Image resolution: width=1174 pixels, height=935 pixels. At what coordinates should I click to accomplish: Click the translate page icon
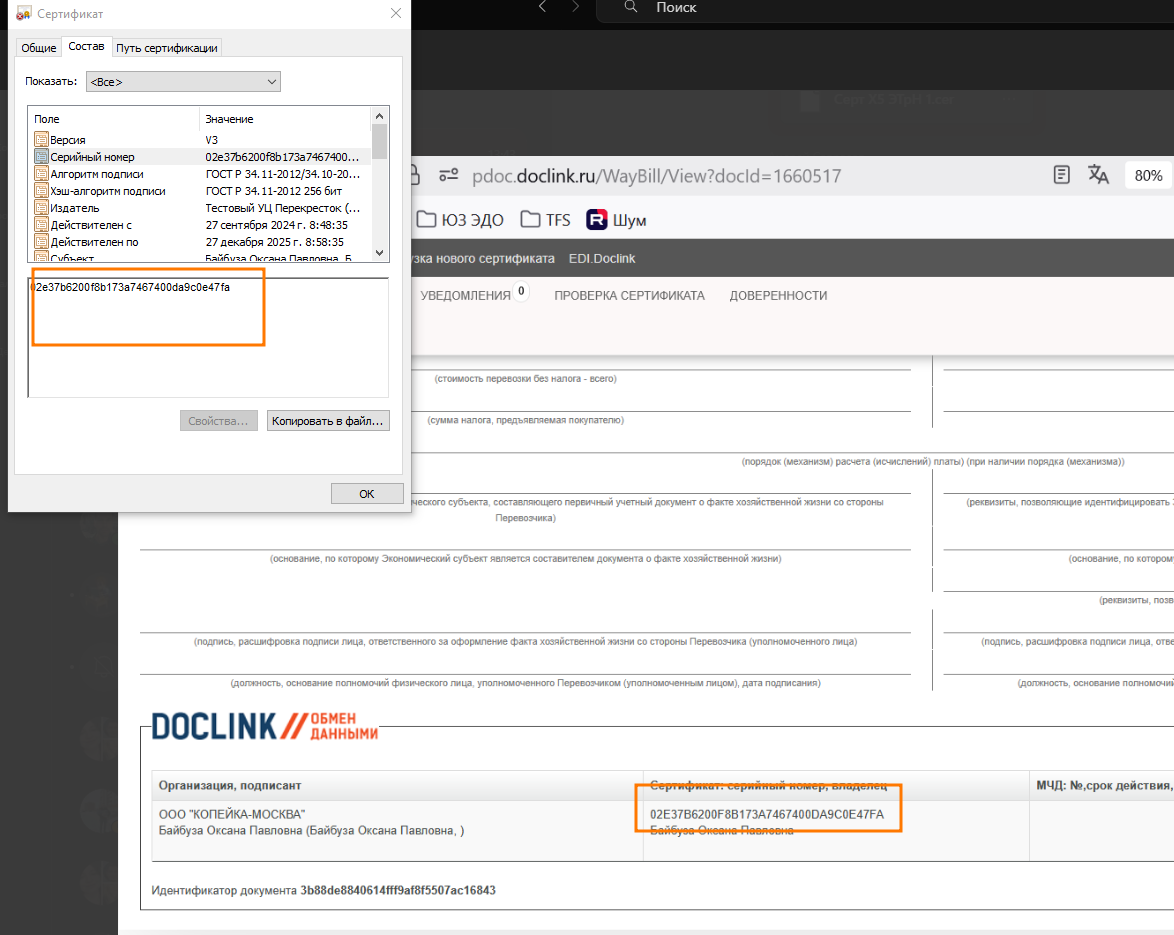point(1098,175)
